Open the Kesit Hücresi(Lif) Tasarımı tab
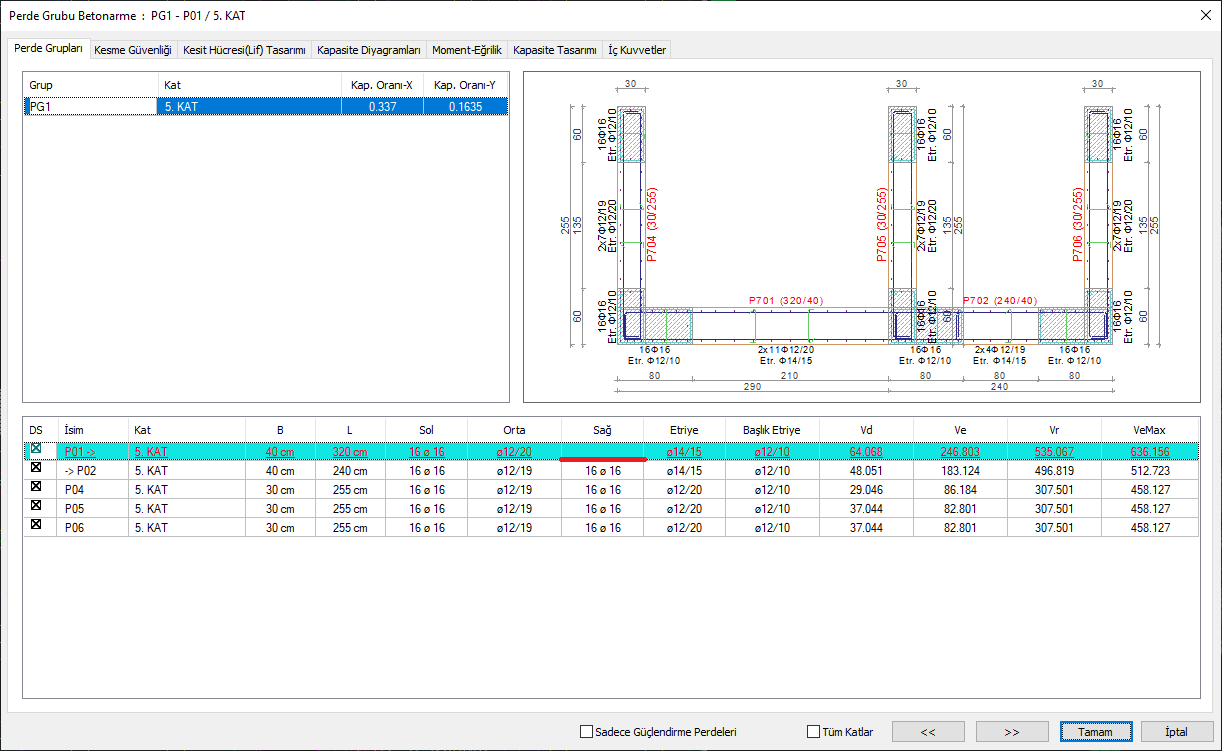Image resolution: width=1222 pixels, height=751 pixels. 244,50
